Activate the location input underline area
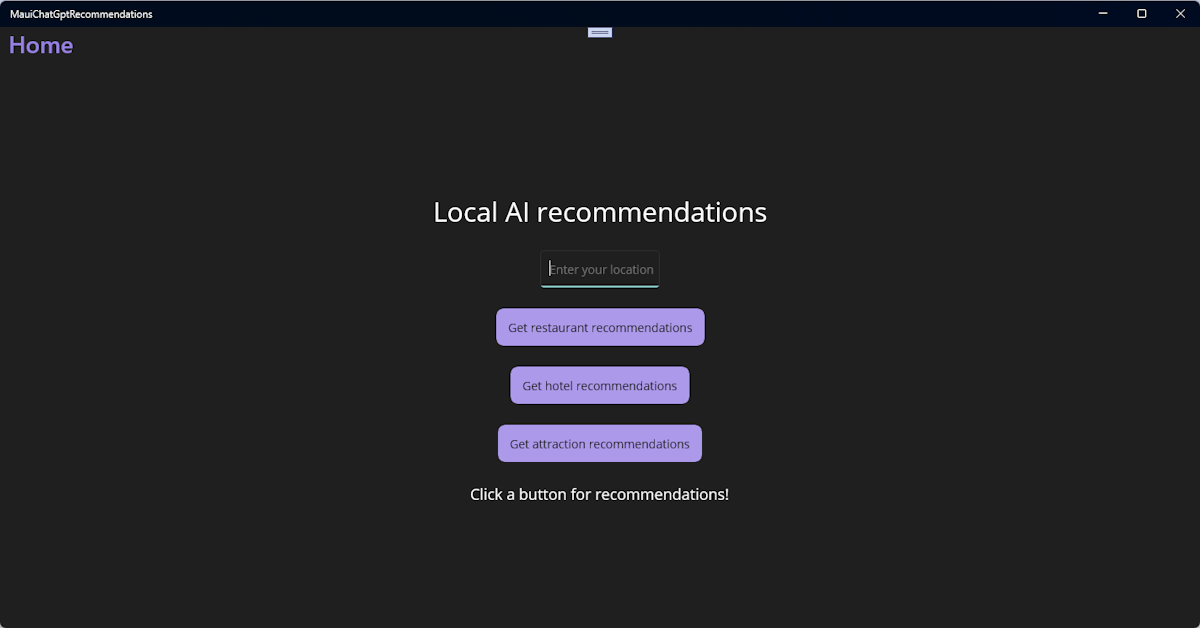The image size is (1200, 628). tap(600, 284)
